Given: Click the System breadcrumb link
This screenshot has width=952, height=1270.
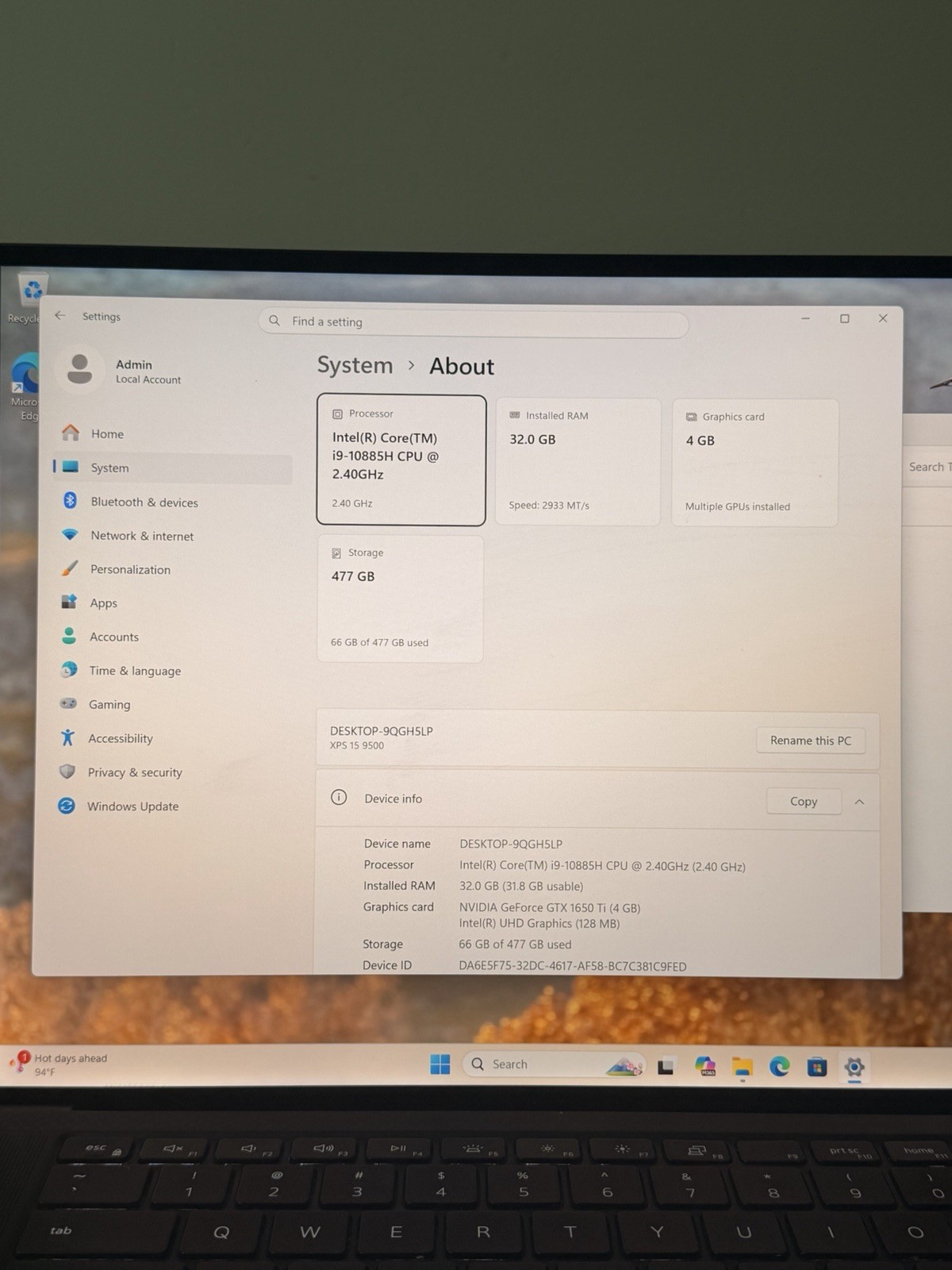Looking at the screenshot, I should pos(355,365).
